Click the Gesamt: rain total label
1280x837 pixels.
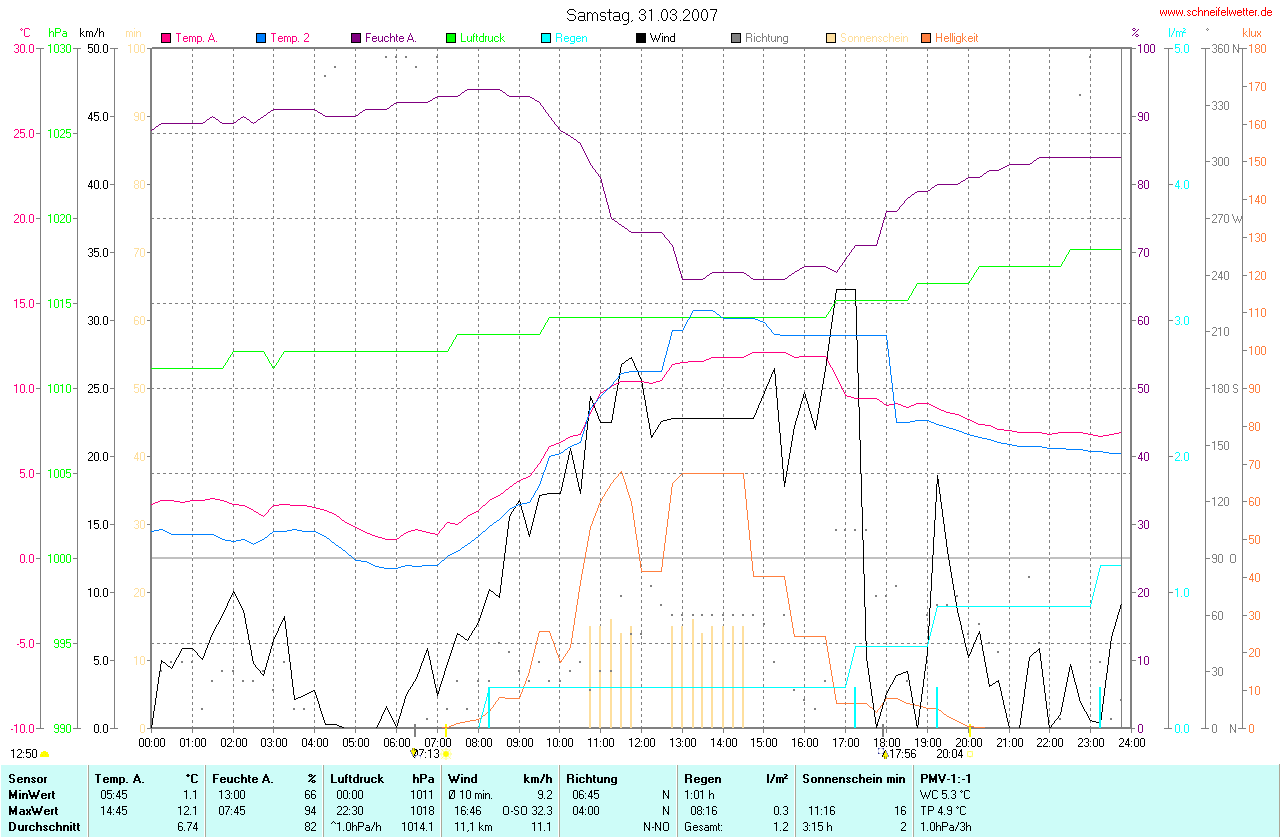tap(703, 827)
